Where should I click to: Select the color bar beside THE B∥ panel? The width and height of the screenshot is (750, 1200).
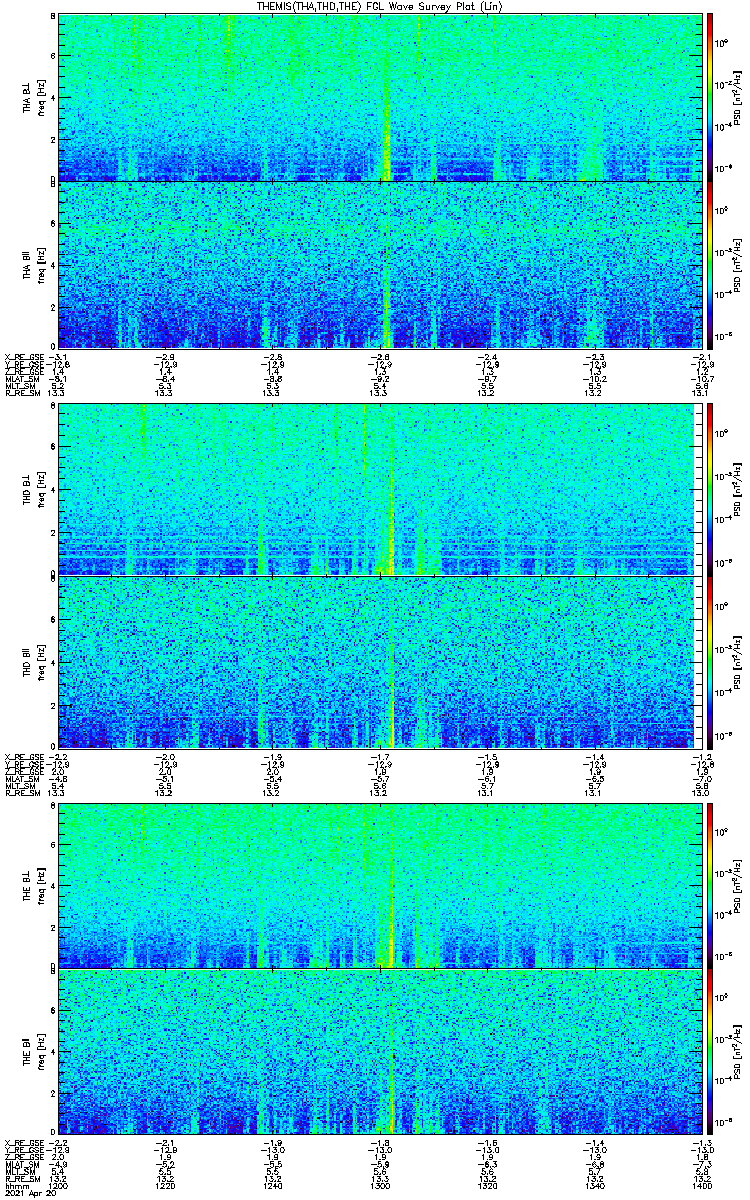tap(709, 1053)
